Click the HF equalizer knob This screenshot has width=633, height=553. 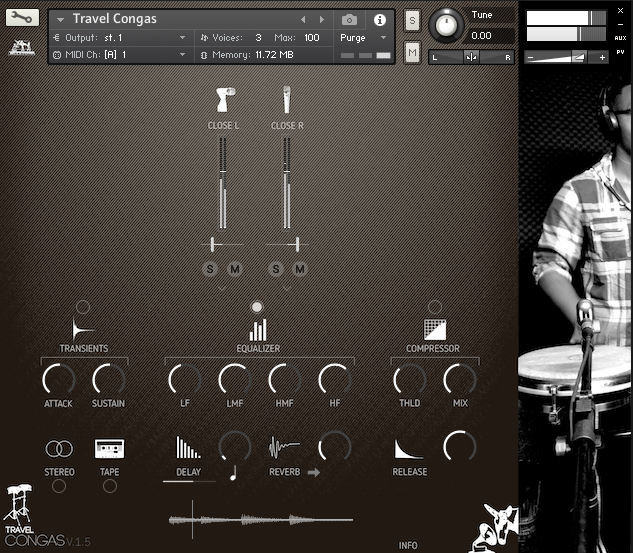(335, 379)
